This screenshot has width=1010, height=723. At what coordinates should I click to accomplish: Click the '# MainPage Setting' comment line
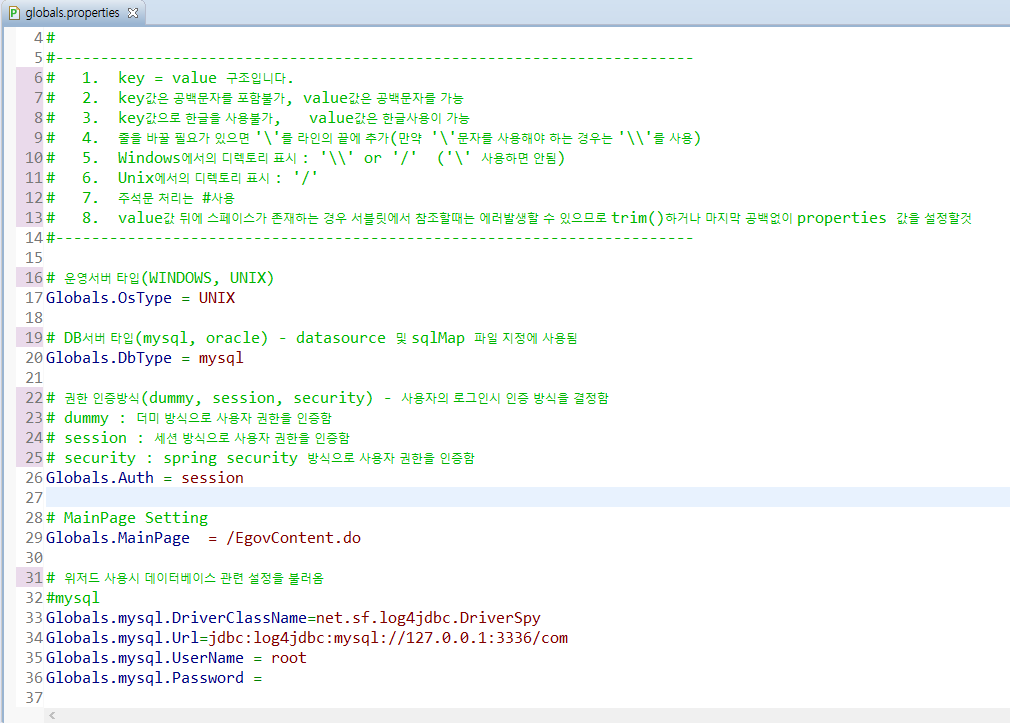pyautogui.click(x=127, y=518)
